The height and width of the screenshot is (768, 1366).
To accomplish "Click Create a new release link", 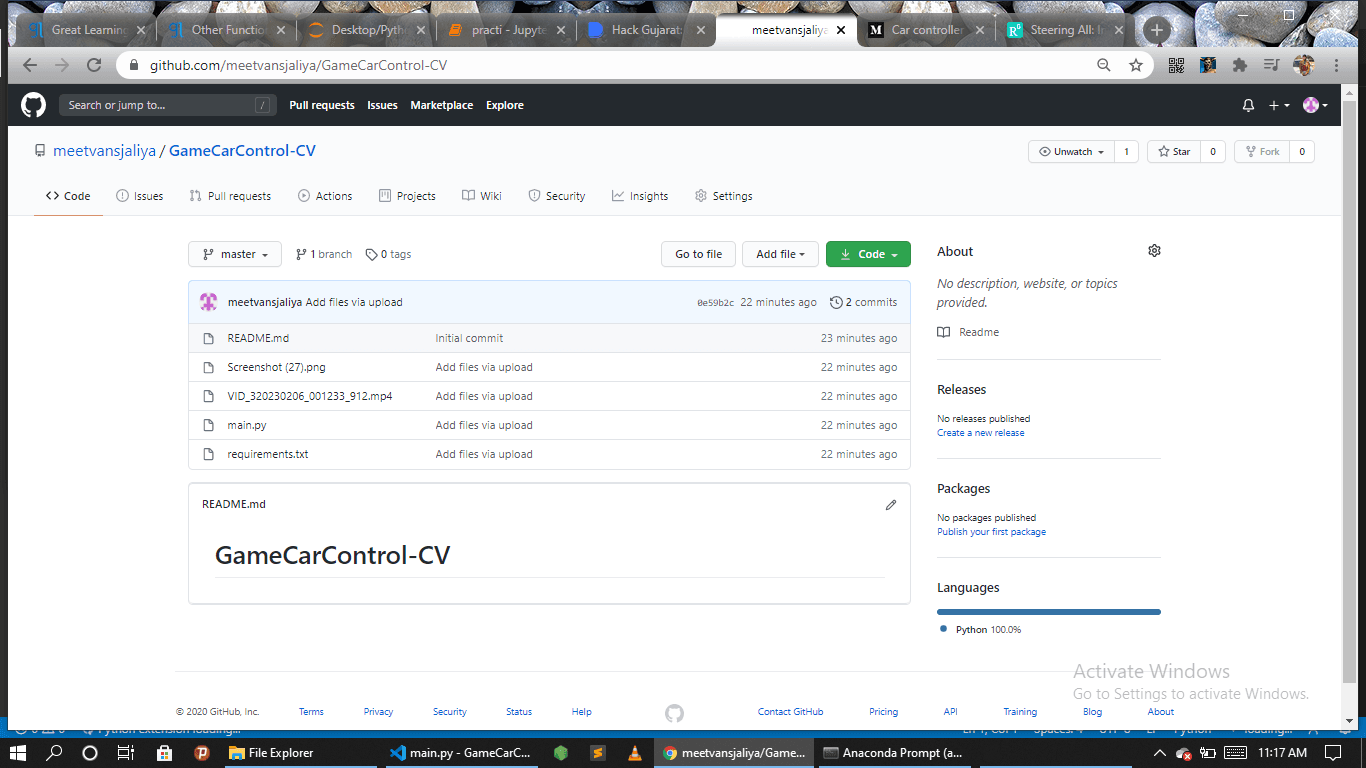I will (x=981, y=433).
